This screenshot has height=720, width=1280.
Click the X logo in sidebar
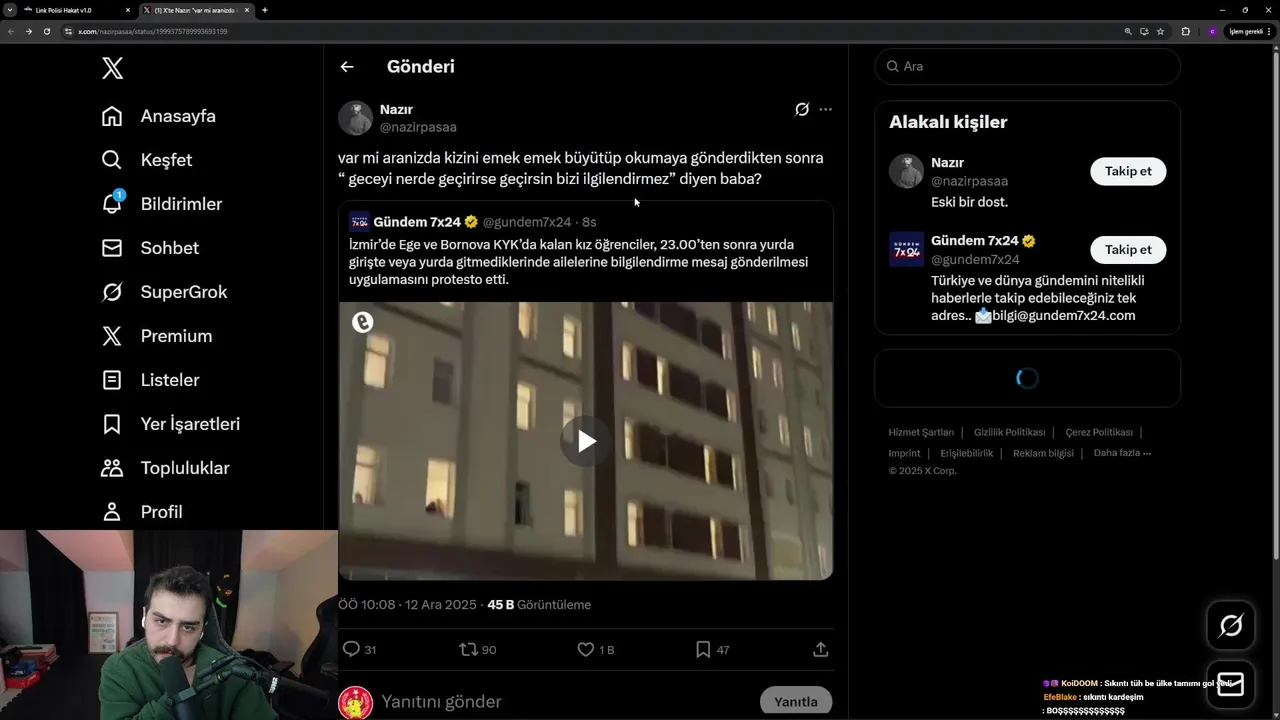coord(112,68)
